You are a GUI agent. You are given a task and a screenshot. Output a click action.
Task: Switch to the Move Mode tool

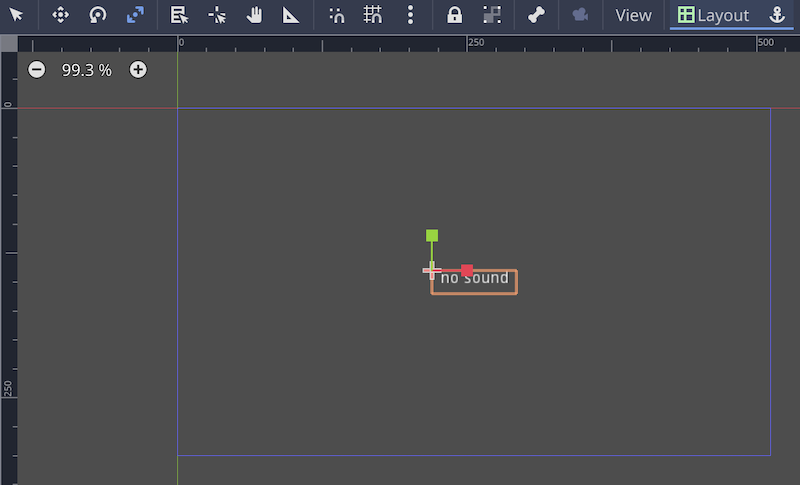(60, 15)
